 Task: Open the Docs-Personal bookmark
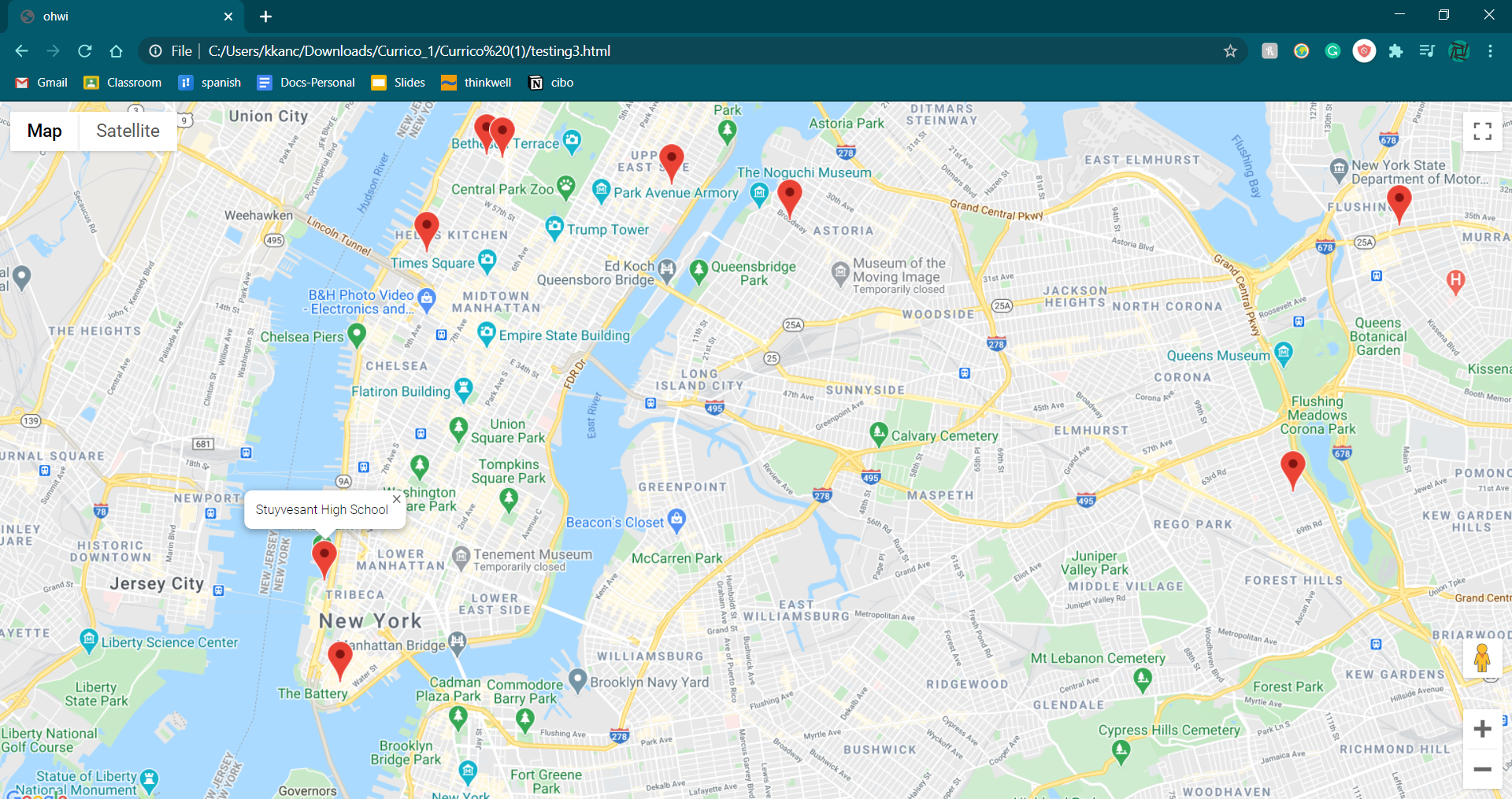306,83
